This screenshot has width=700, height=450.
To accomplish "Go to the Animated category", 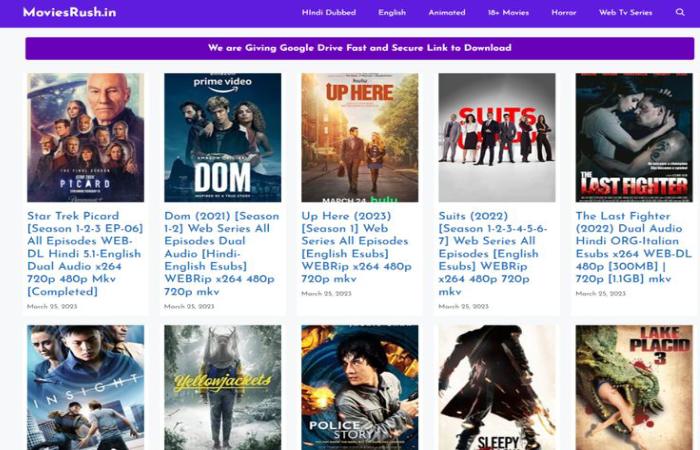I will tap(447, 13).
